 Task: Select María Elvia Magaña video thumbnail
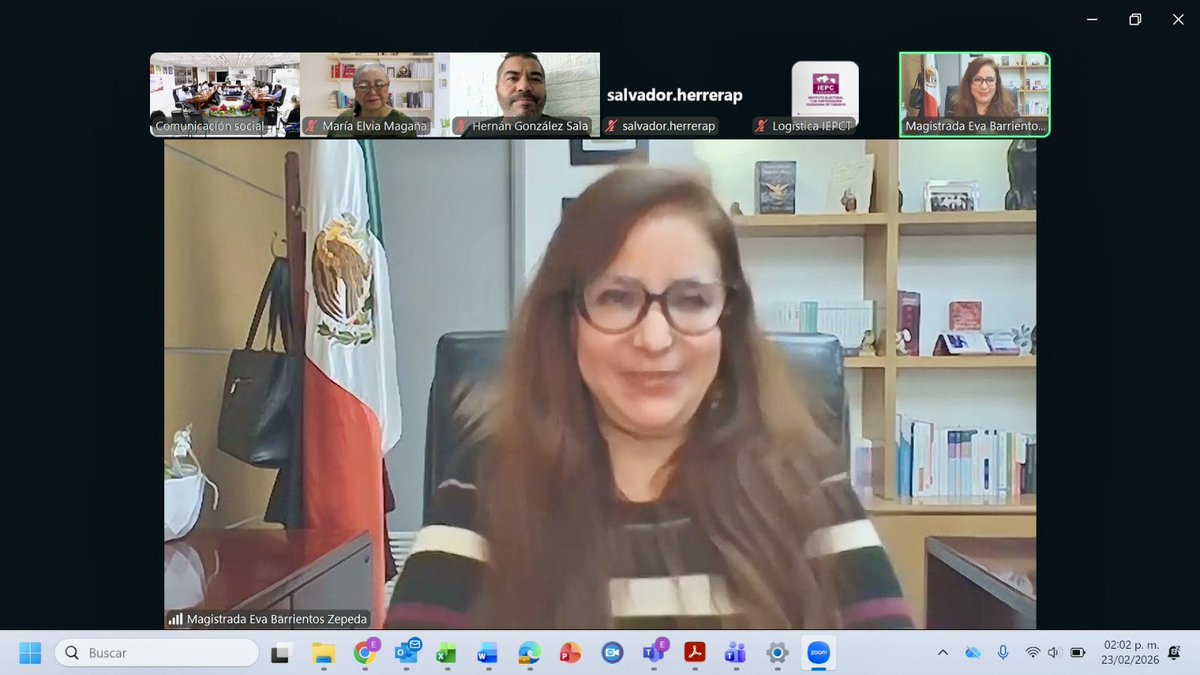click(375, 94)
